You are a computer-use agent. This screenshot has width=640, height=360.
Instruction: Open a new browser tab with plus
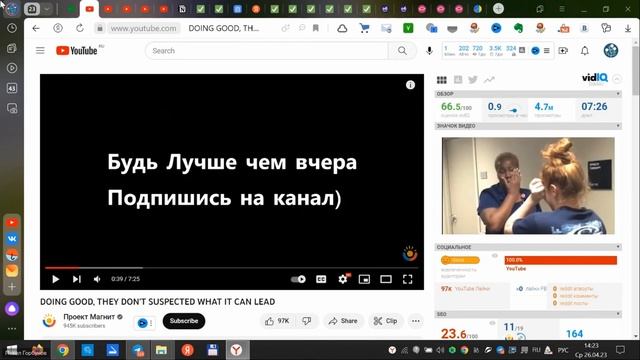(498, 9)
